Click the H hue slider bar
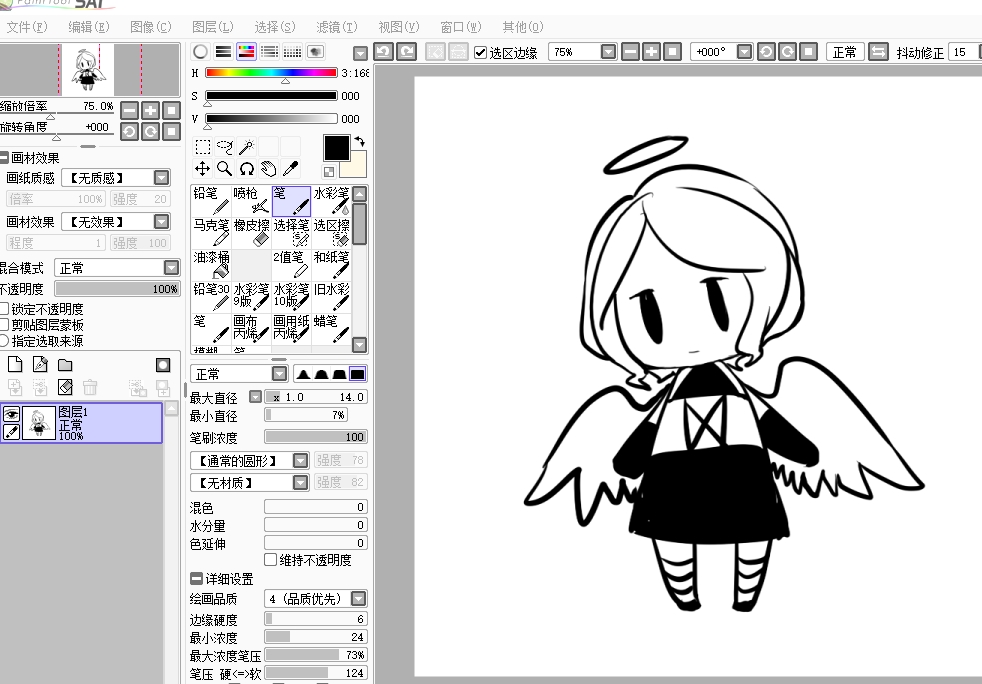 point(271,73)
